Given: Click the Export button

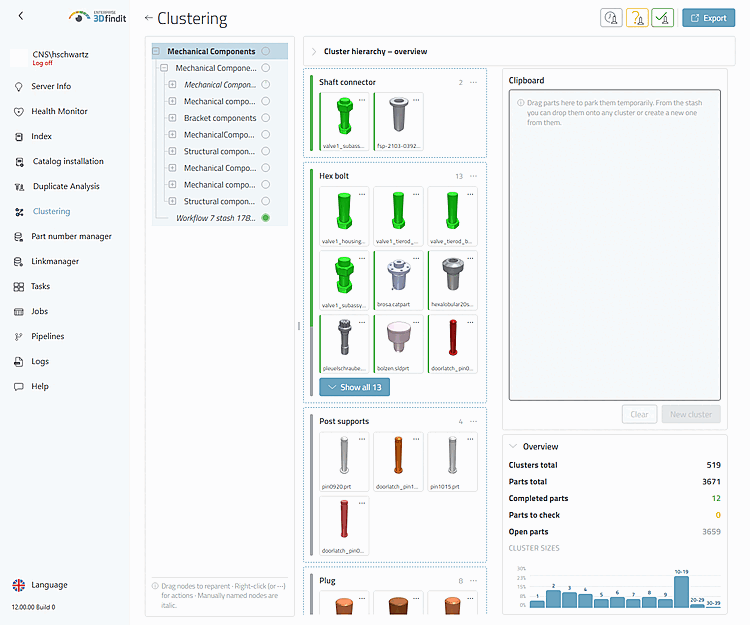Looking at the screenshot, I should point(708,18).
